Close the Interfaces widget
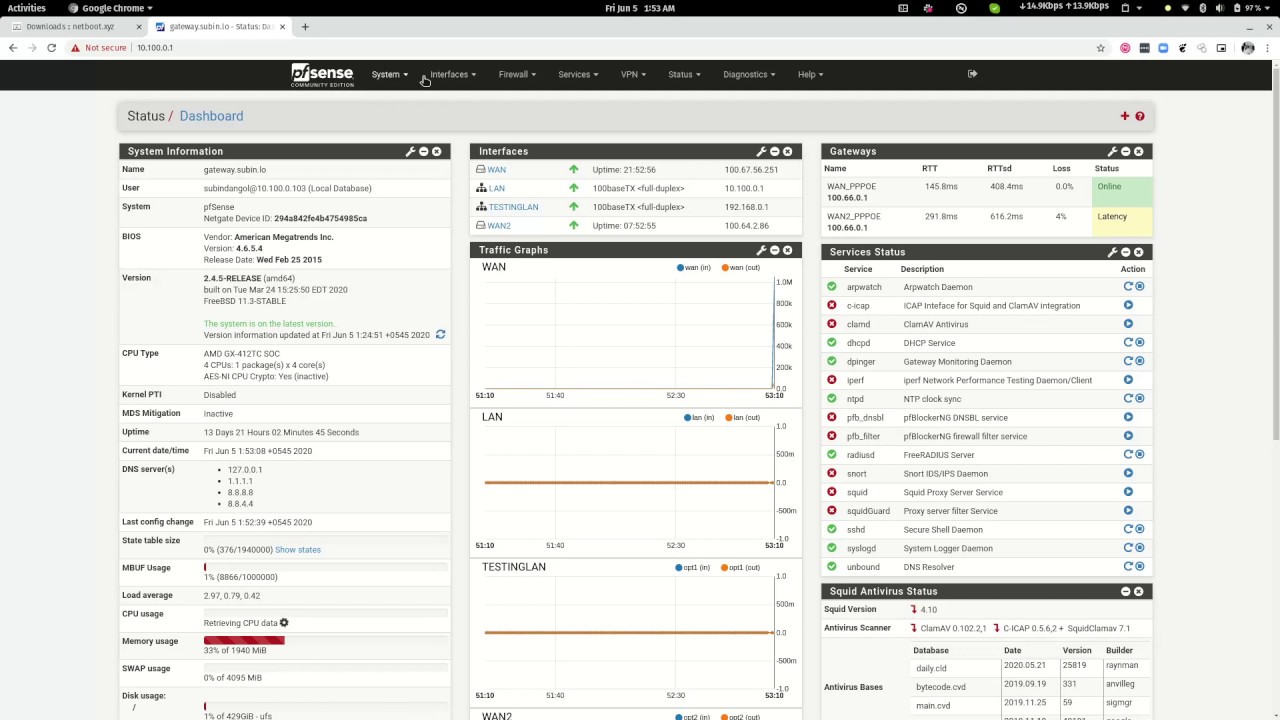The height and width of the screenshot is (720, 1280). point(787,151)
